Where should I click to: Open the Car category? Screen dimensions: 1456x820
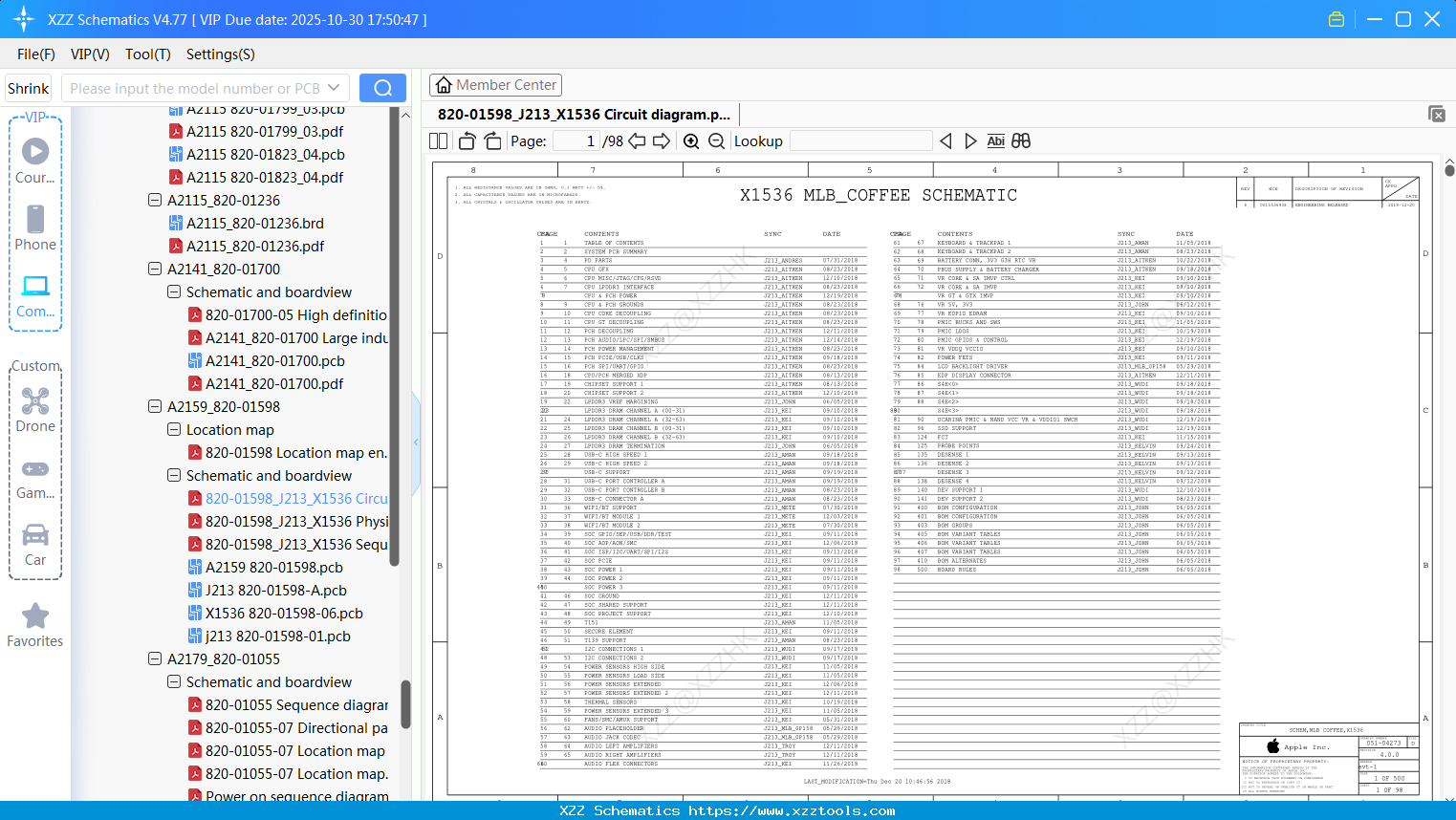(x=35, y=545)
